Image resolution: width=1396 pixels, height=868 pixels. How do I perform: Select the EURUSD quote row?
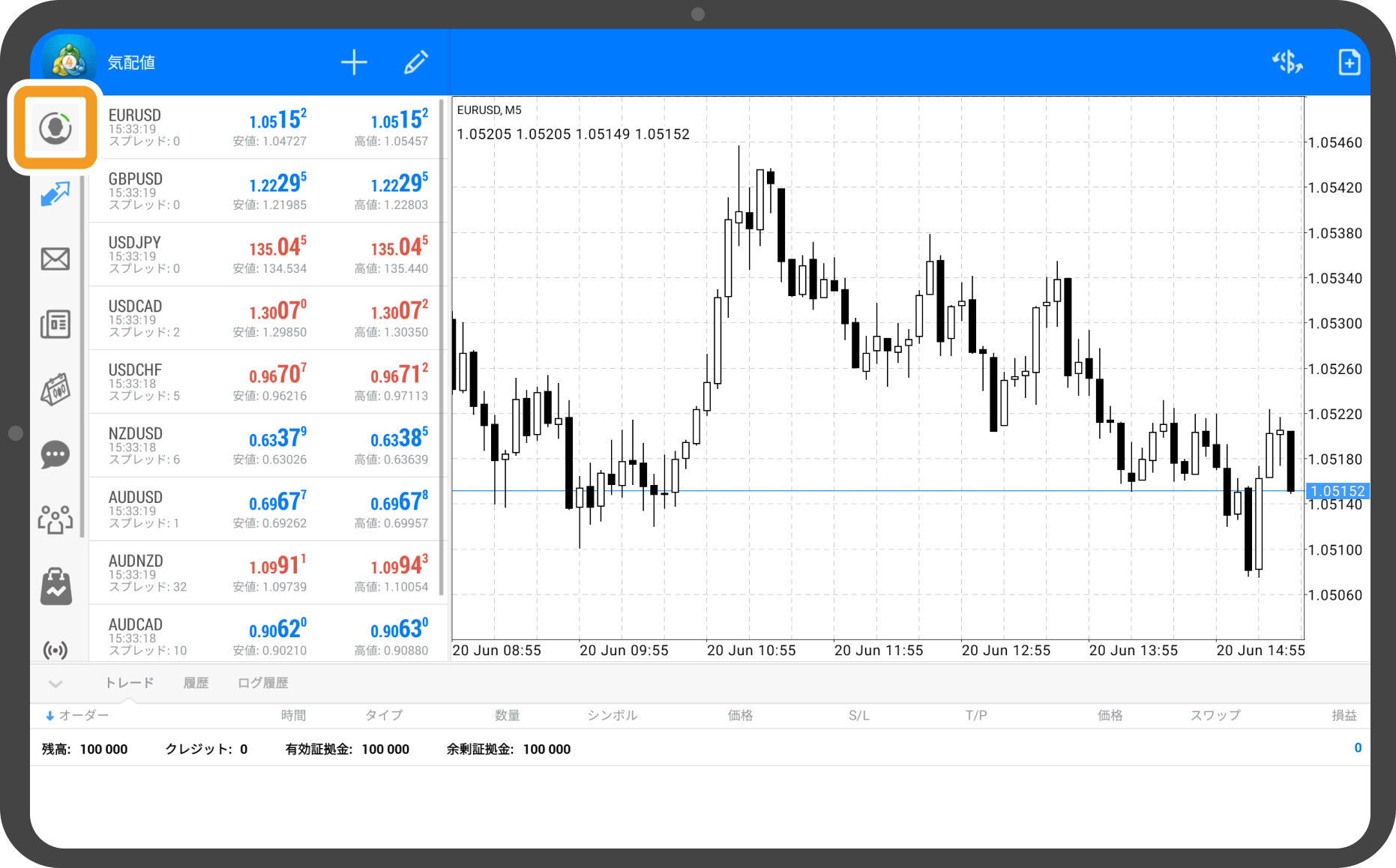(268, 127)
